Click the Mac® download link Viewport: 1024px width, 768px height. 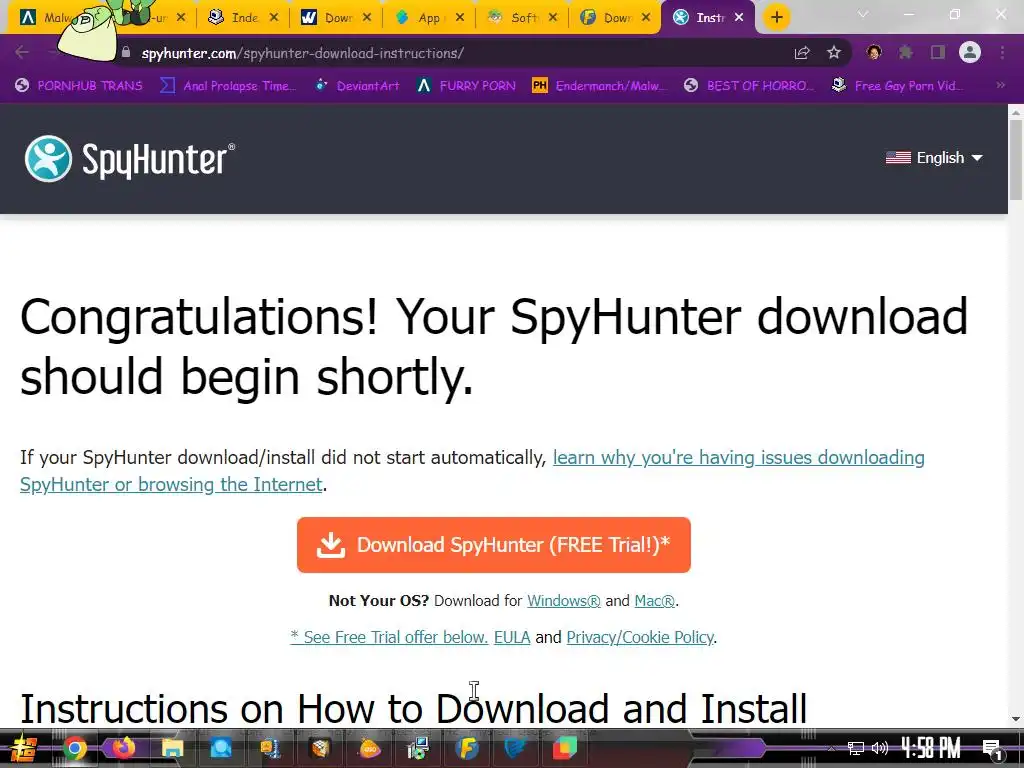(x=654, y=601)
